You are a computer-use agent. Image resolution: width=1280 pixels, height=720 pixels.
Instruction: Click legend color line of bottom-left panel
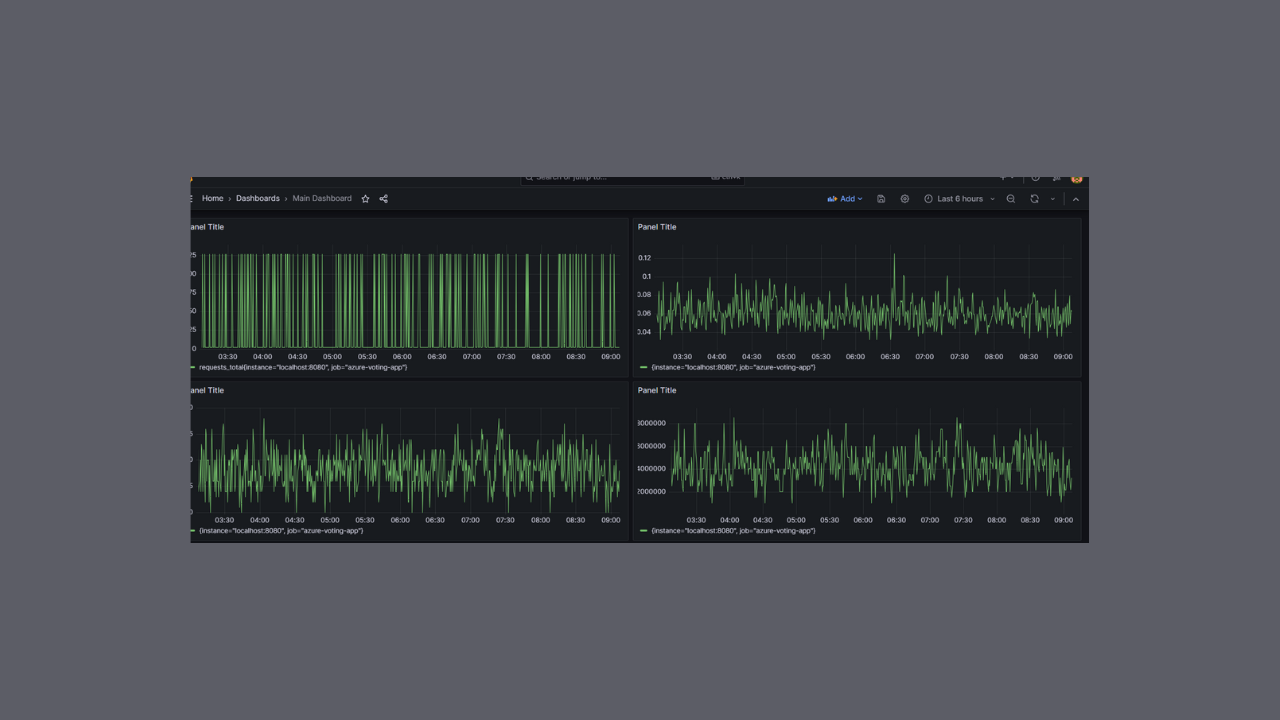(x=193, y=531)
